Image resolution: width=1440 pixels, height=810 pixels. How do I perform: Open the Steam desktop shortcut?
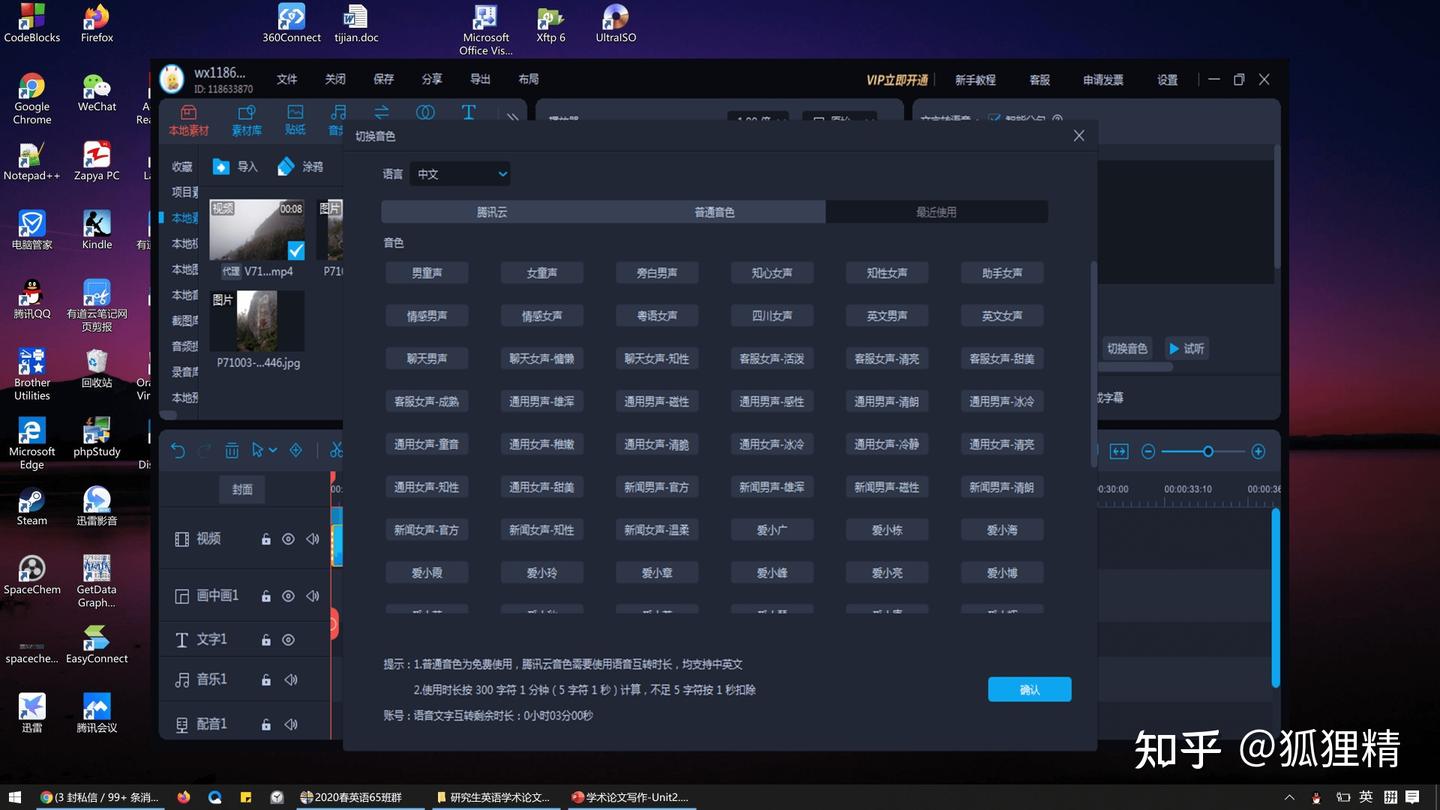[x=32, y=506]
